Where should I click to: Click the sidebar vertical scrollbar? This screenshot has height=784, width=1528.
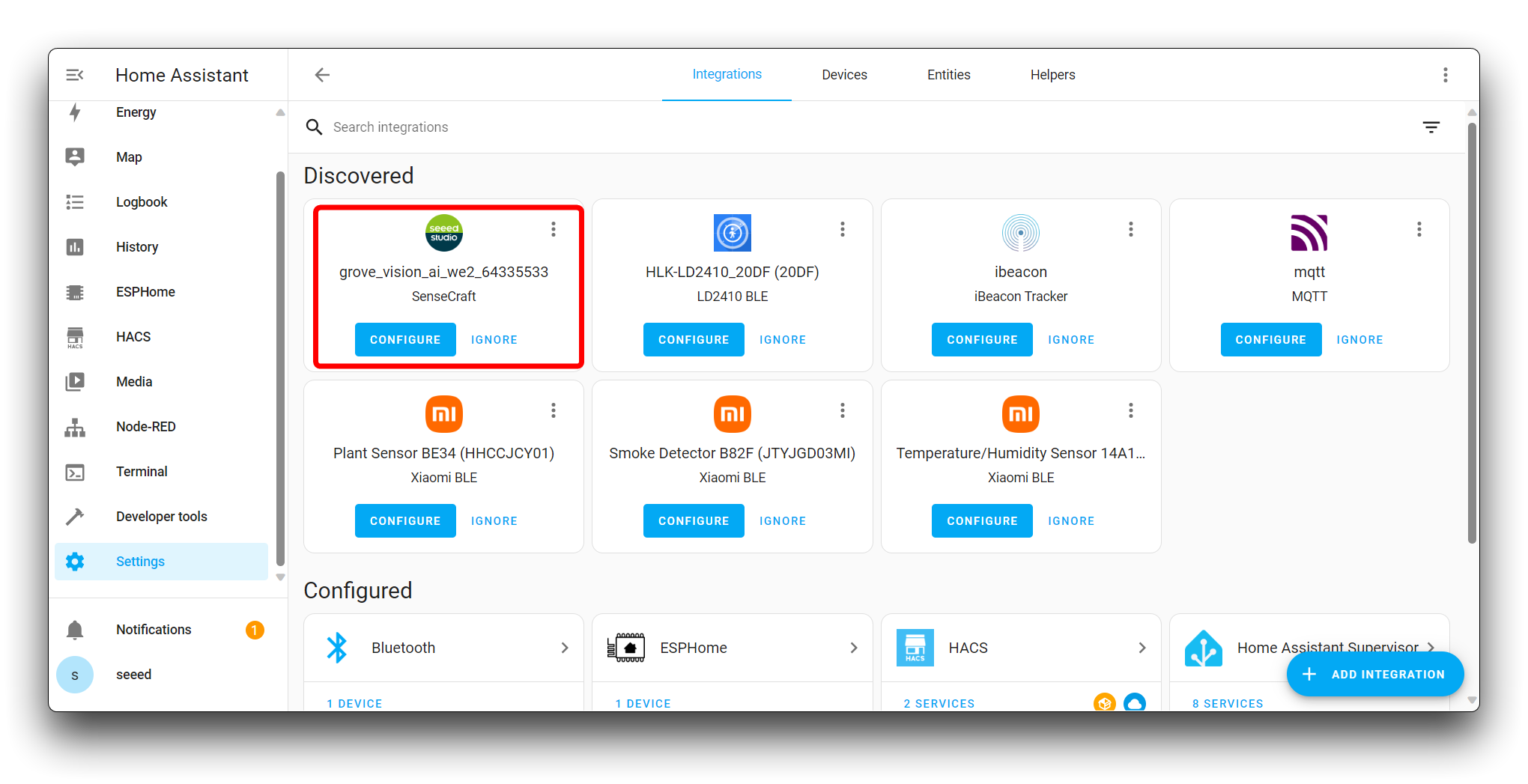280,368
